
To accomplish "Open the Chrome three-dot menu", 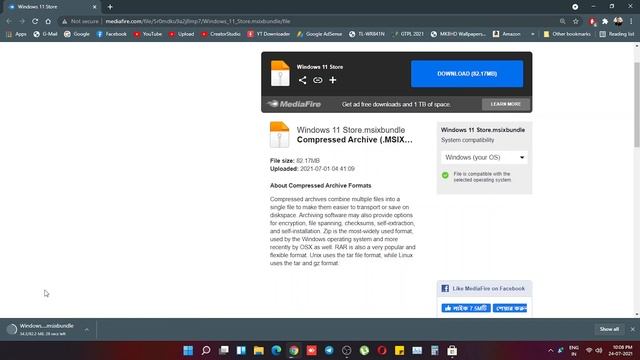I will coord(631,21).
